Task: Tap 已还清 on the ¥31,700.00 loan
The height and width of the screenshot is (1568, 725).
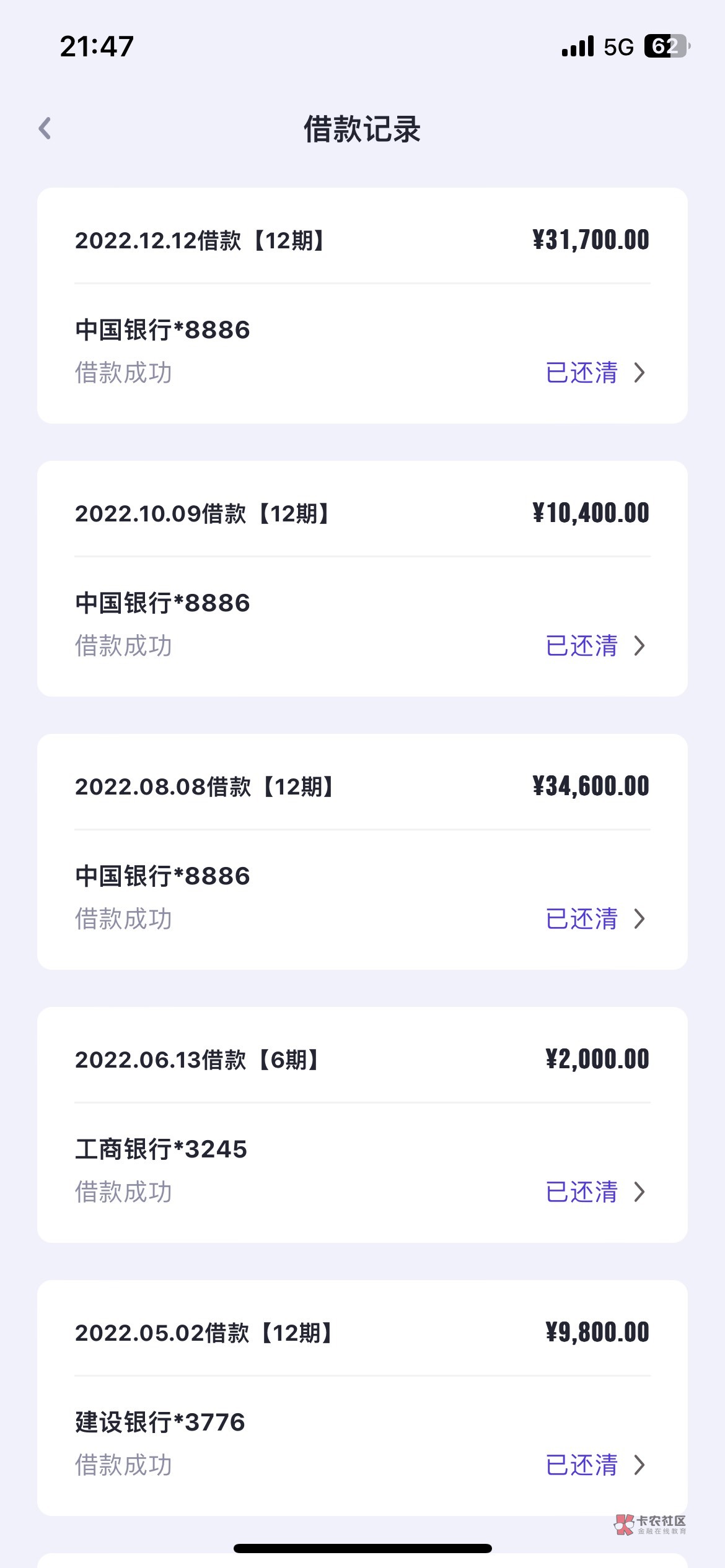Action: click(x=581, y=373)
